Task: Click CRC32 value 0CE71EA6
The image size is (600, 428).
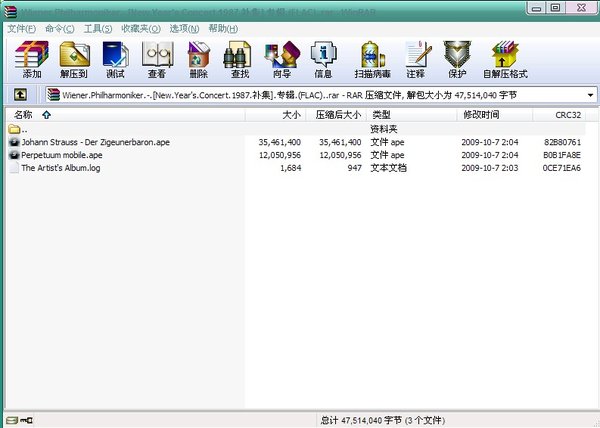Action: click(562, 168)
